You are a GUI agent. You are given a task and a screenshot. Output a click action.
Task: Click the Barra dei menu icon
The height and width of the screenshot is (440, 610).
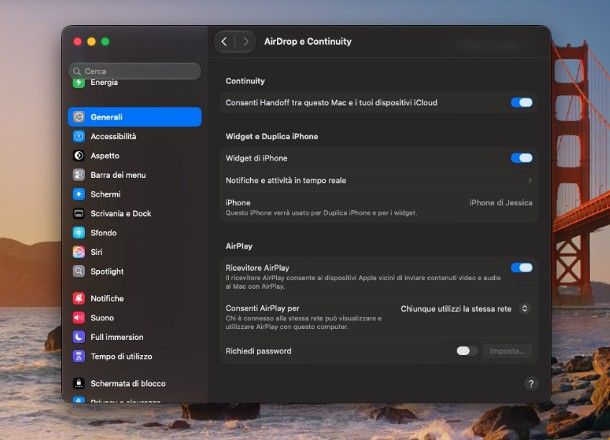tap(79, 175)
